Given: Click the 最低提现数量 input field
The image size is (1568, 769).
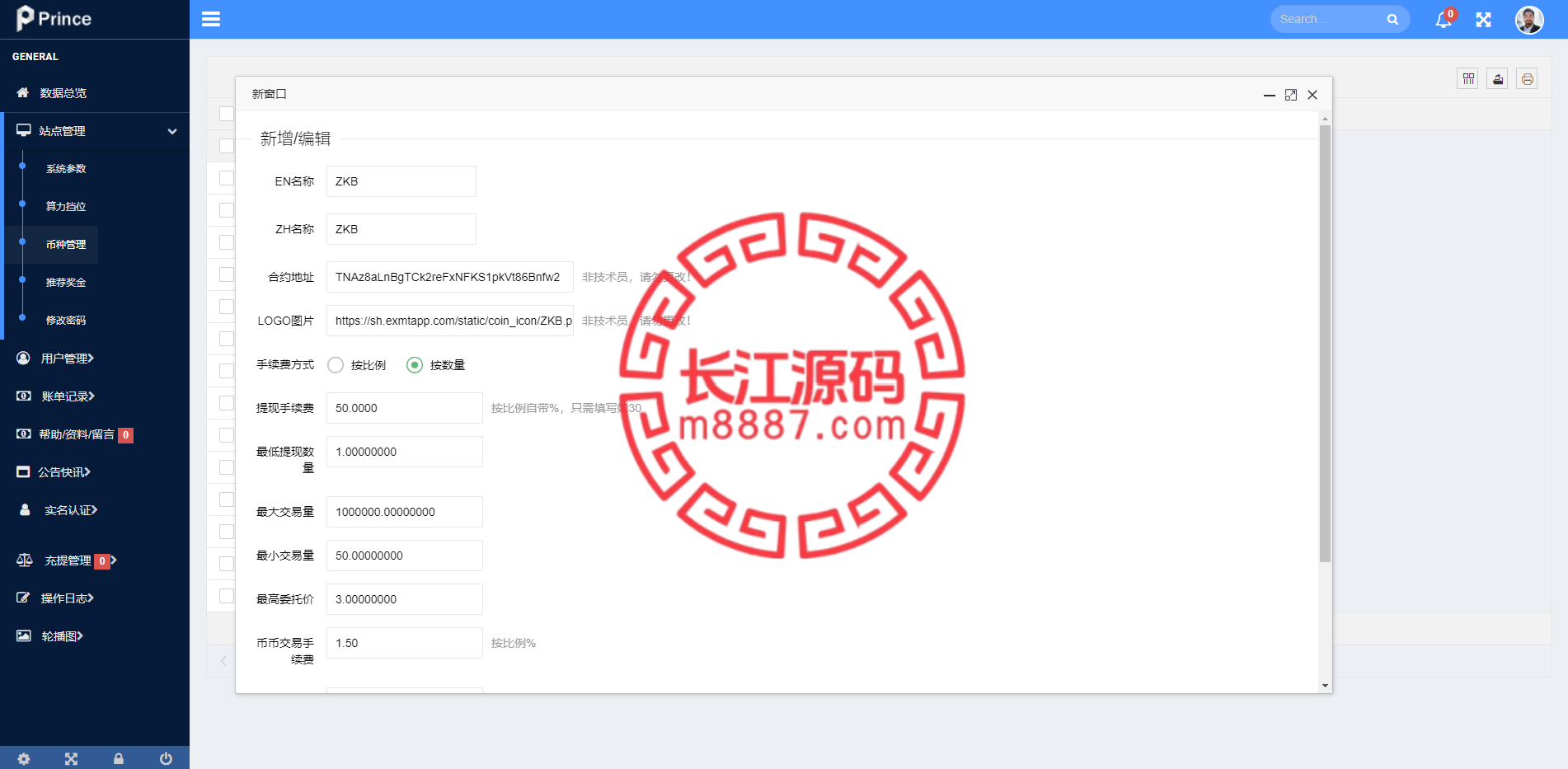Looking at the screenshot, I should coord(405,452).
